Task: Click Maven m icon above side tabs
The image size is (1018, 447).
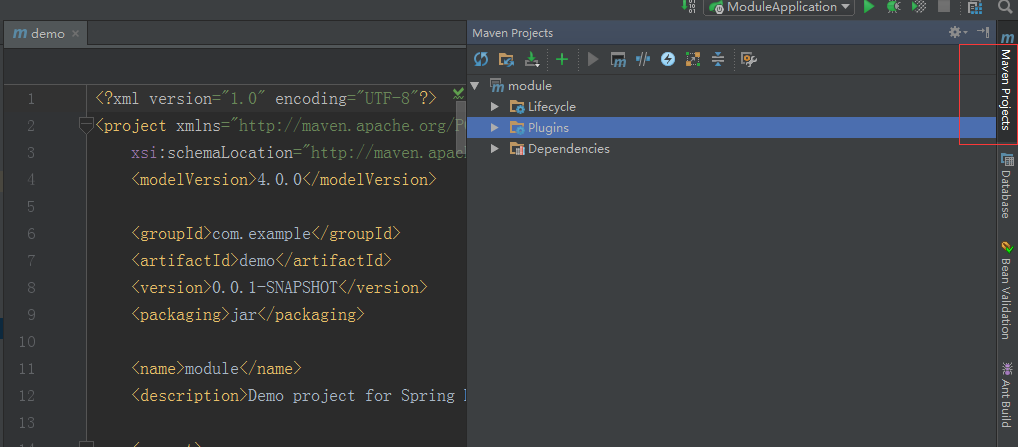Action: click(x=1008, y=38)
